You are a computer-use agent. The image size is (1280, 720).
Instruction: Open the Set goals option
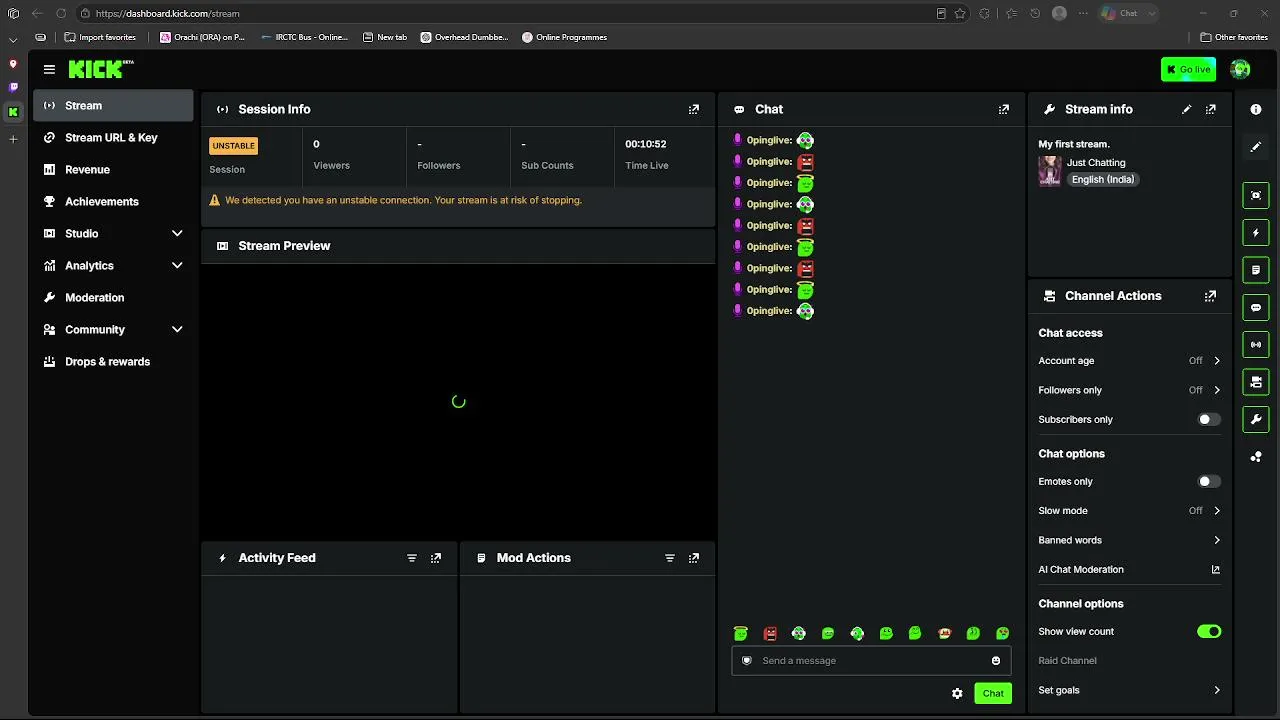1129,690
